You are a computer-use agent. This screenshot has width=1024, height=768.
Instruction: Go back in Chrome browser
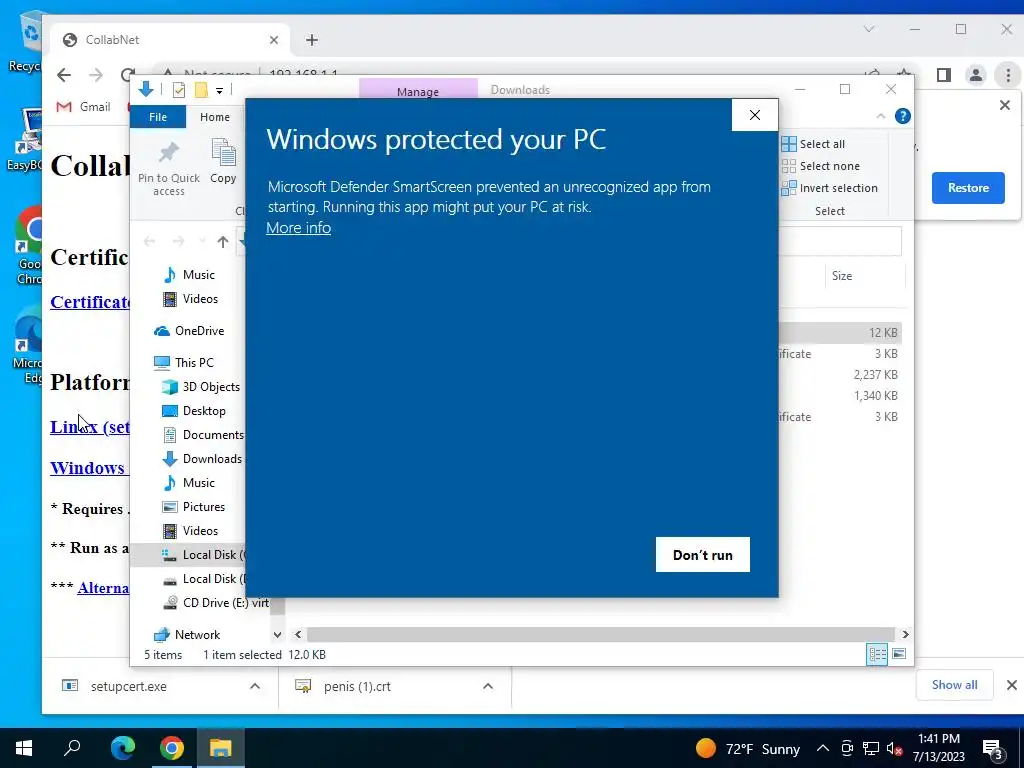64,75
